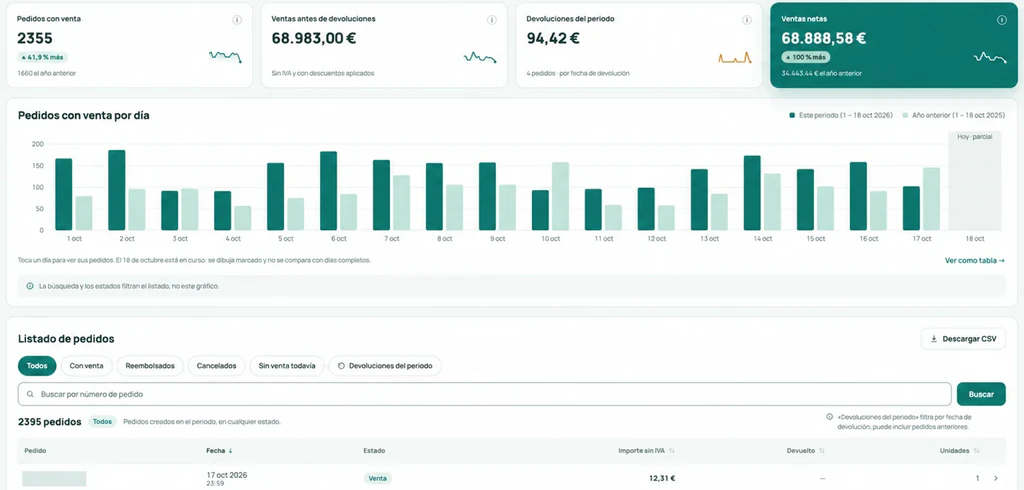Click dark bar for 2 oct

coord(117,190)
